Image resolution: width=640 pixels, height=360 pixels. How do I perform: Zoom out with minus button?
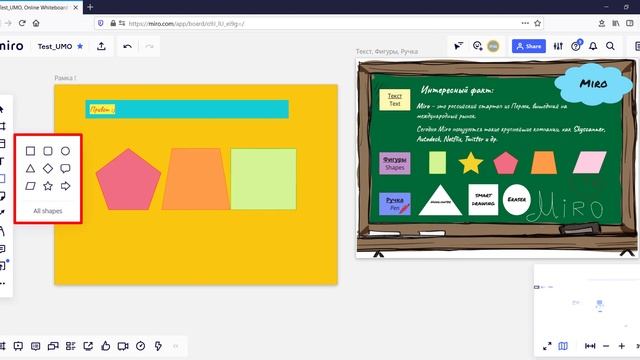(606, 346)
